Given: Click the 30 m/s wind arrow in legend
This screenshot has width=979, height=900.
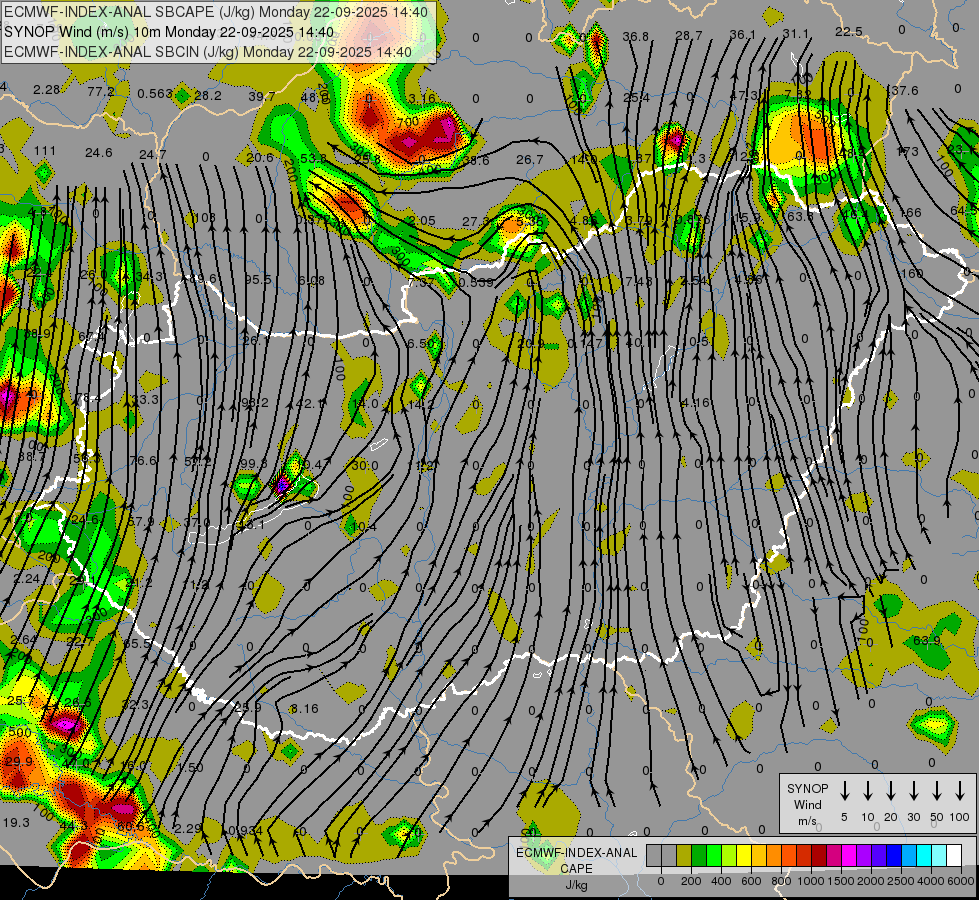Looking at the screenshot, I should (x=914, y=791).
